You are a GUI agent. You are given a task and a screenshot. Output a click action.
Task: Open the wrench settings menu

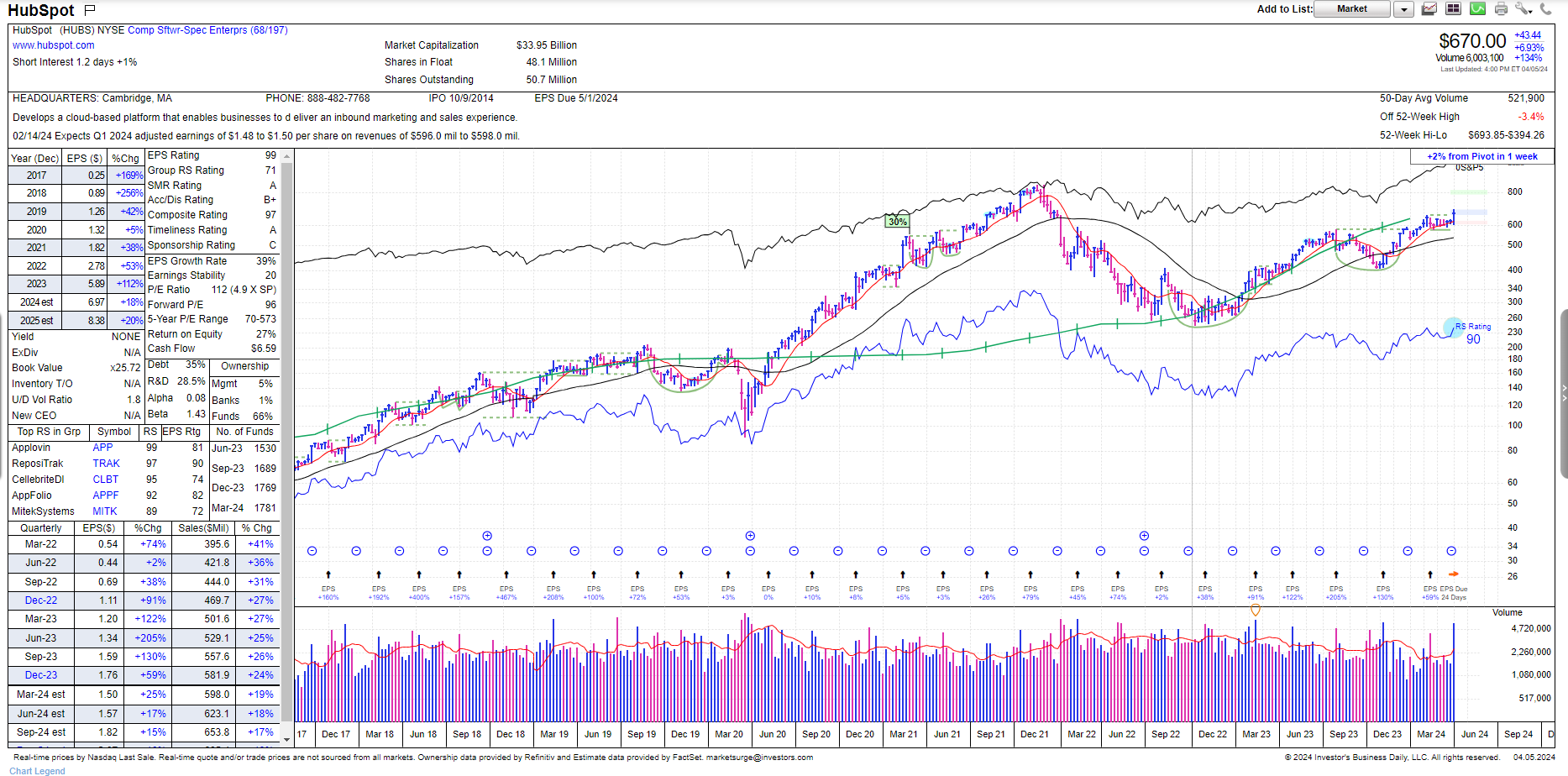coord(1523,9)
